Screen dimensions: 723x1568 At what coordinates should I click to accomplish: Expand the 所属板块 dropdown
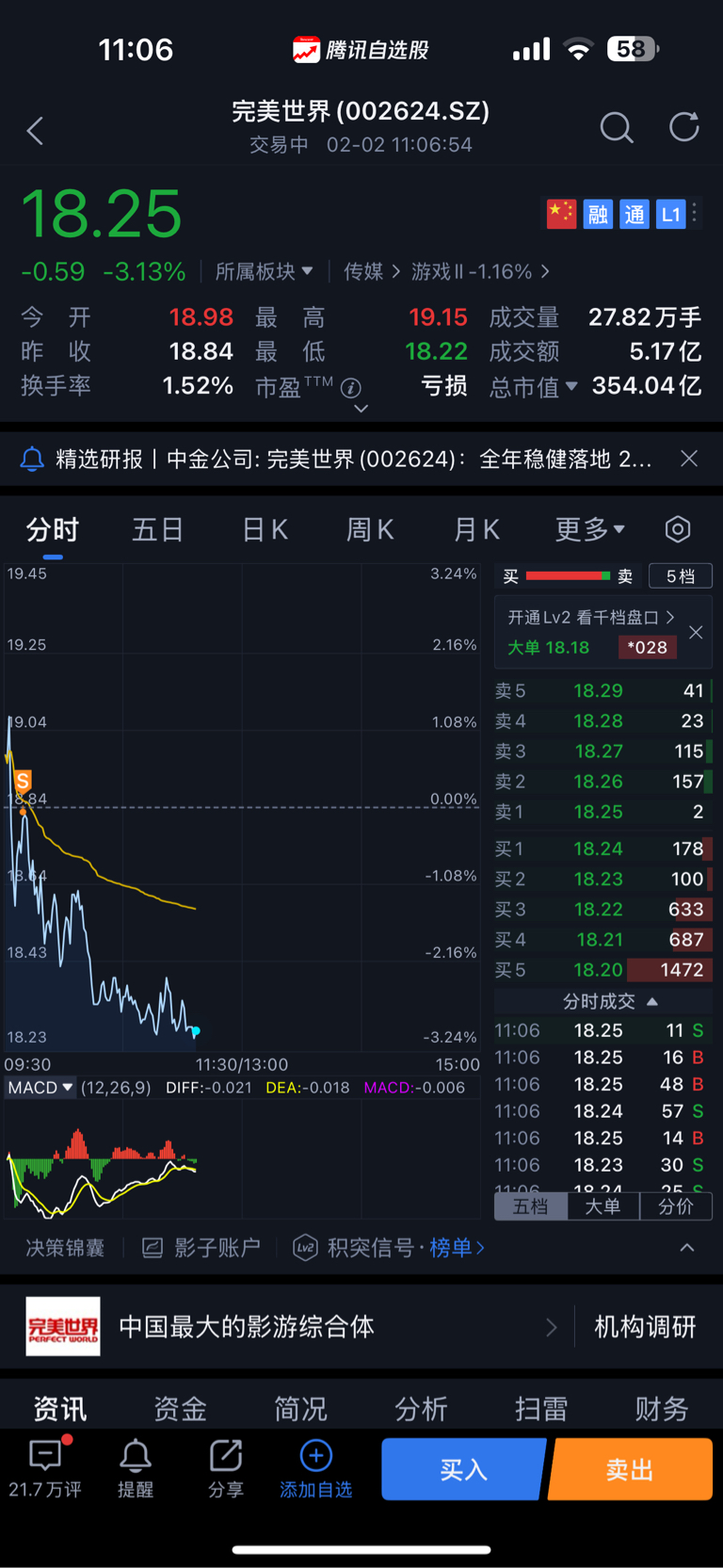(264, 271)
